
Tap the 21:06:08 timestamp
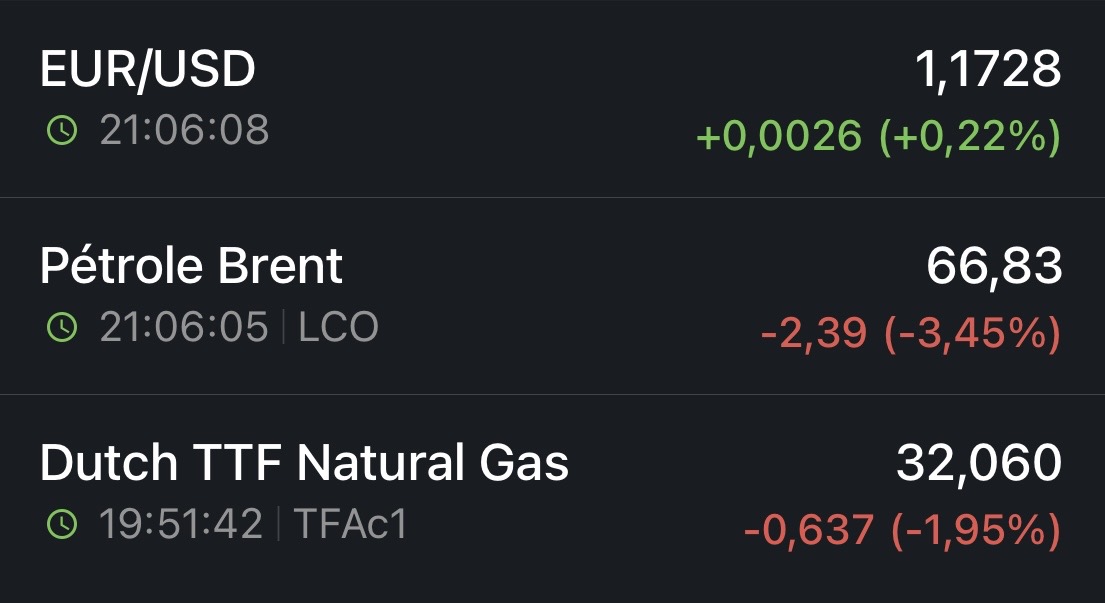point(184,130)
